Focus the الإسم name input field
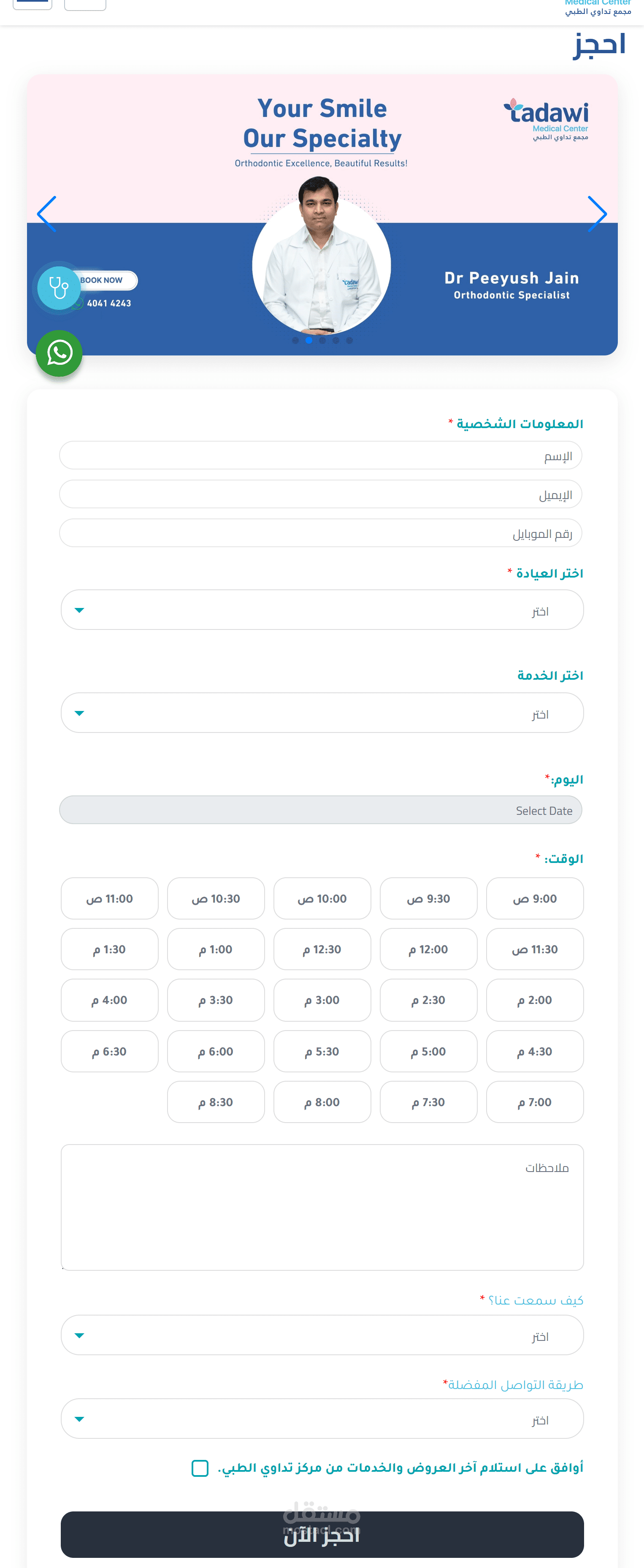Screen dimensions: 644x1568 [x=320, y=455]
